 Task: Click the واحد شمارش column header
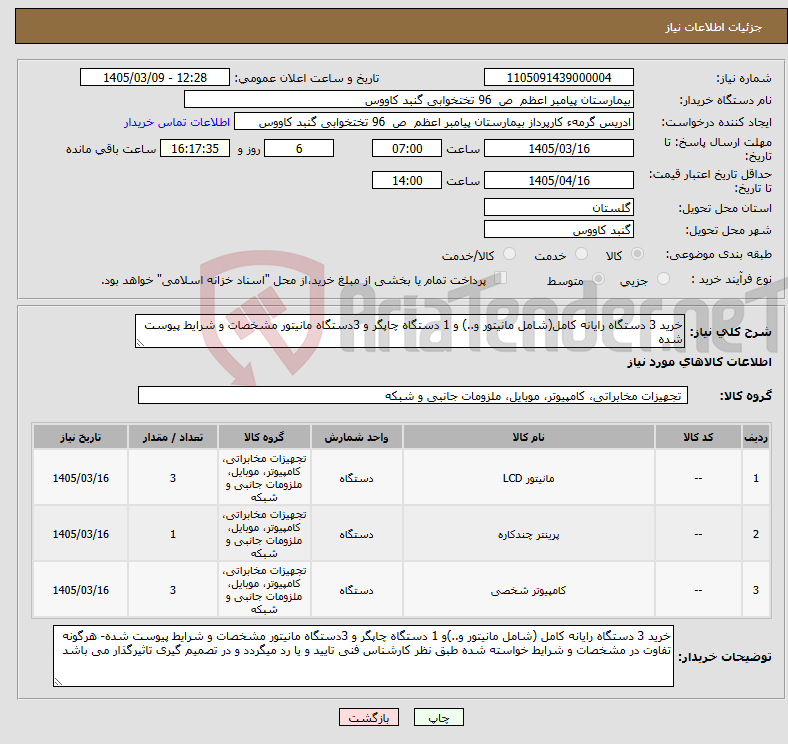coord(356,437)
